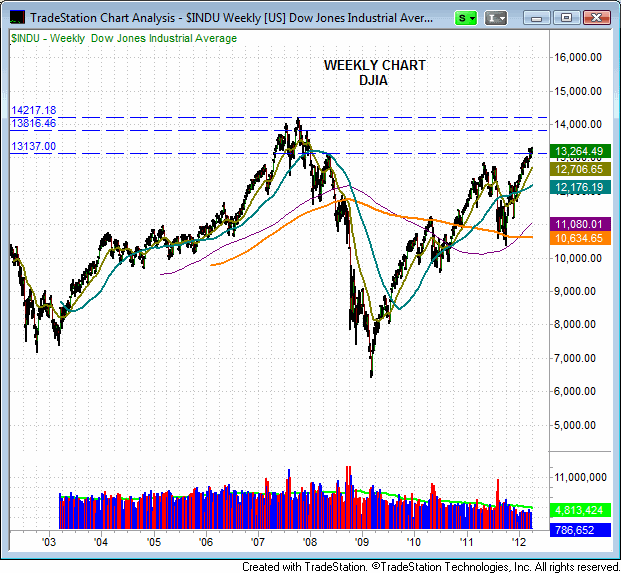The image size is (621, 573).
Task: Click the $INDU Weekly status line text
Action: (124, 38)
